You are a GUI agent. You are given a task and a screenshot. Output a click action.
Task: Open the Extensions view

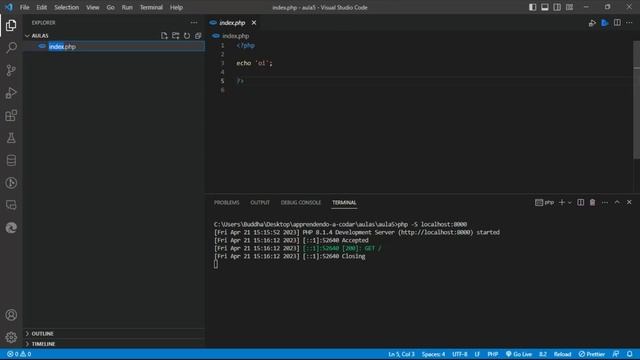pos(11,116)
